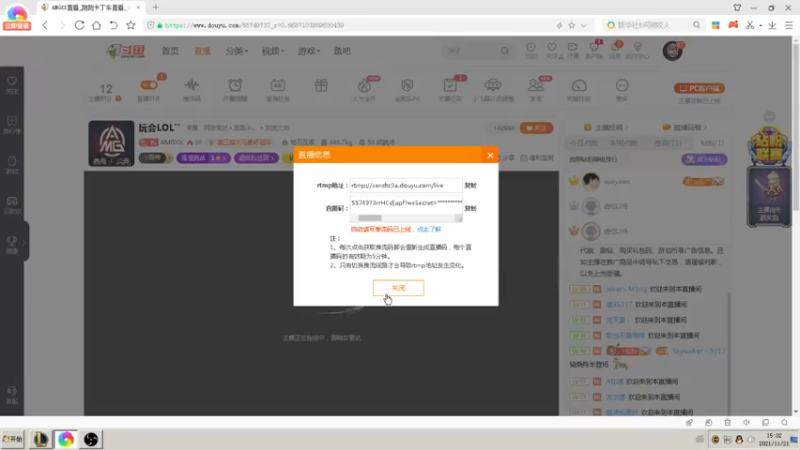Switch to the 贵宾(11) tab
The height and width of the screenshot is (450, 800).
(x=668, y=143)
